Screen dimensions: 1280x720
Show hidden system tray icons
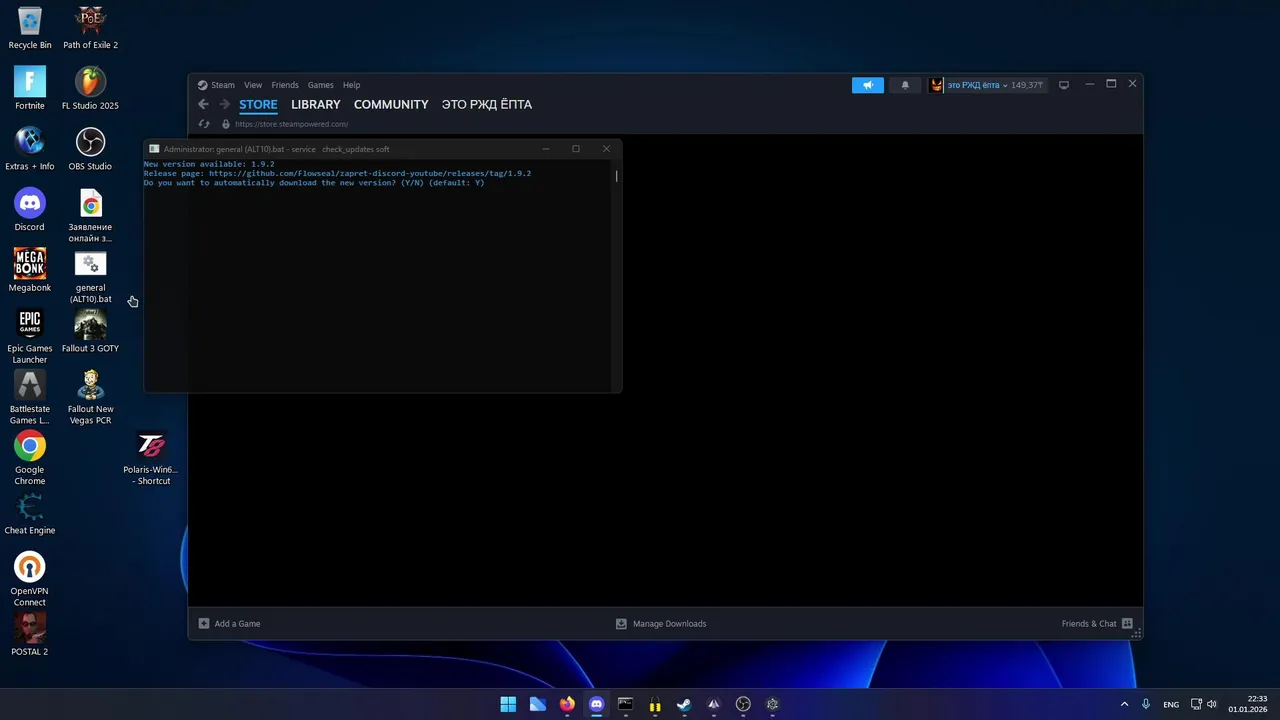point(1124,704)
